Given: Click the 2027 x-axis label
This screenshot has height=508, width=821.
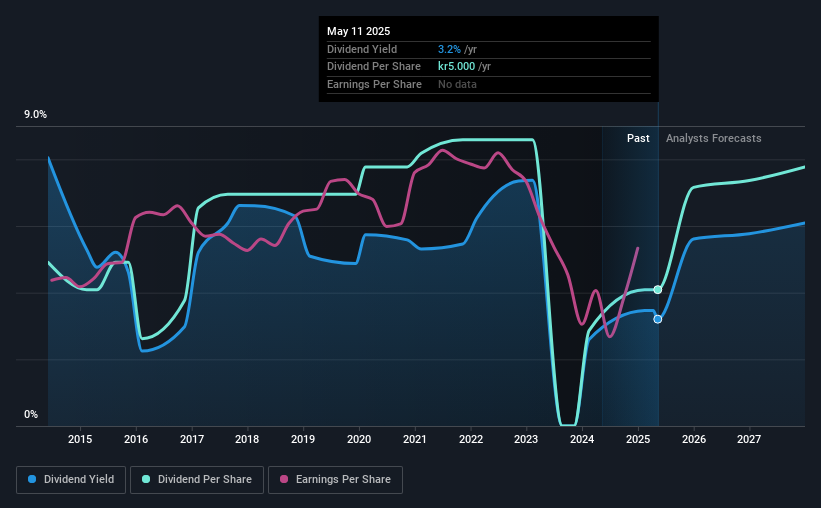Looking at the screenshot, I should (749, 439).
